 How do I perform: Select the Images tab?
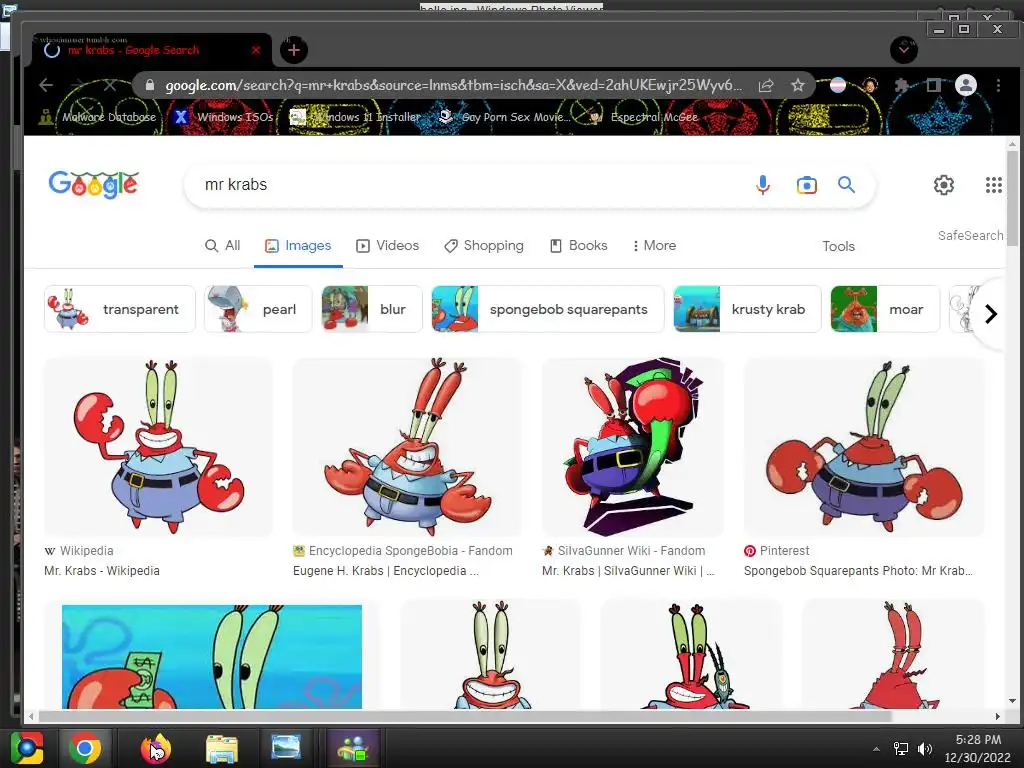click(298, 246)
